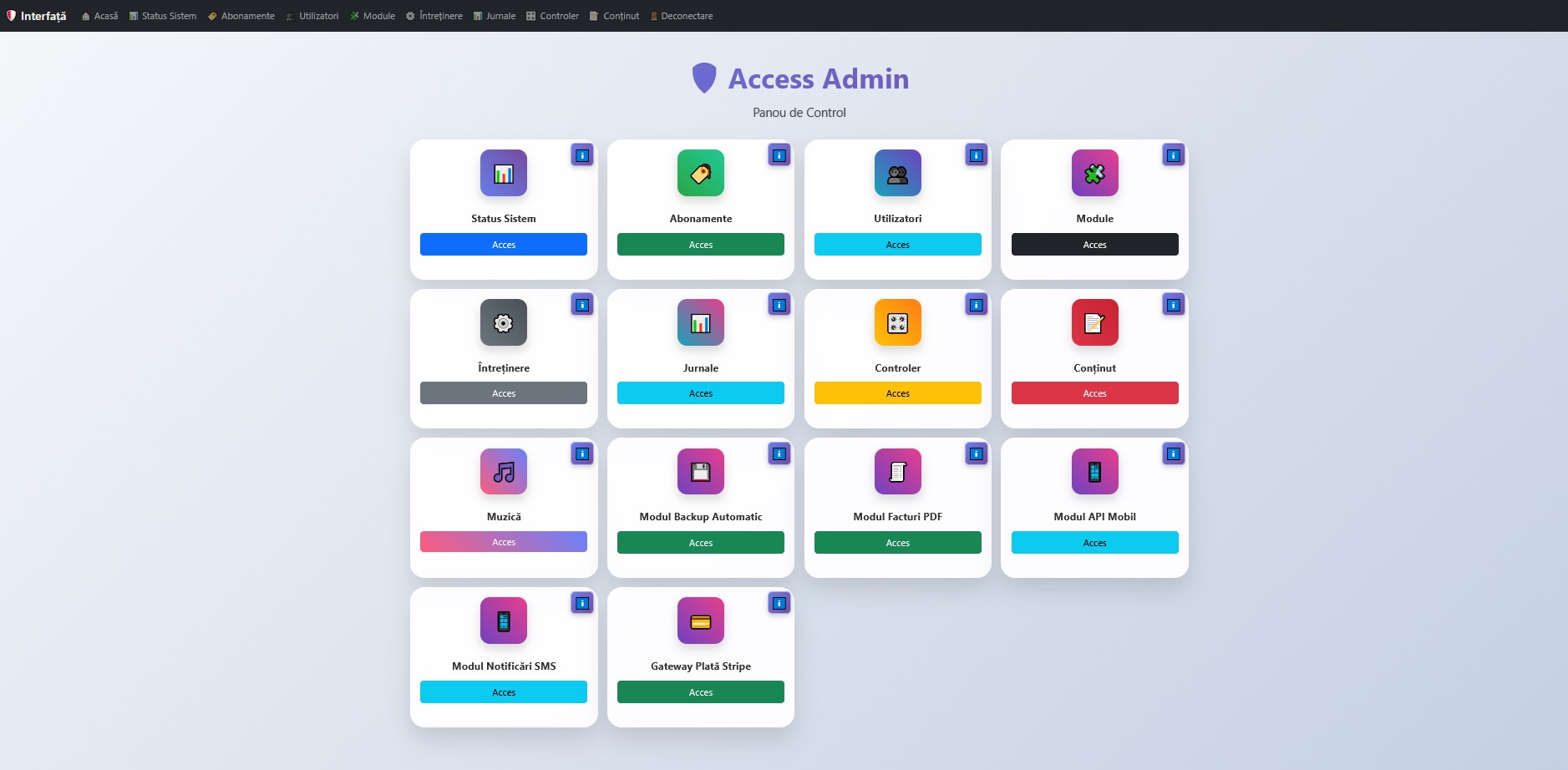This screenshot has width=1568, height=770.
Task: Open the Acasă menu item
Action: [100, 15]
